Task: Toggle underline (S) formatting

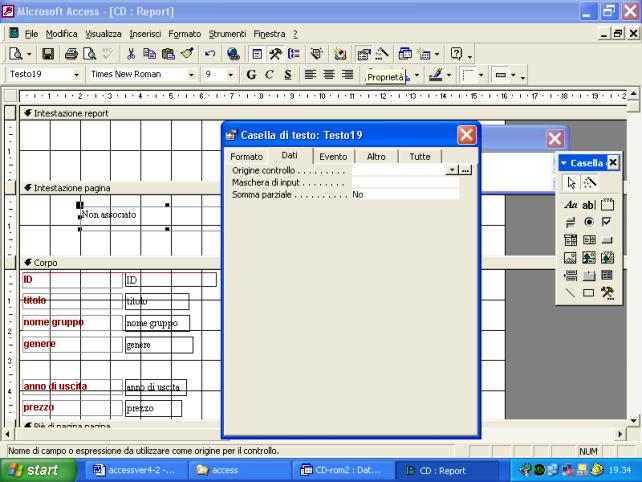Action: click(x=288, y=75)
